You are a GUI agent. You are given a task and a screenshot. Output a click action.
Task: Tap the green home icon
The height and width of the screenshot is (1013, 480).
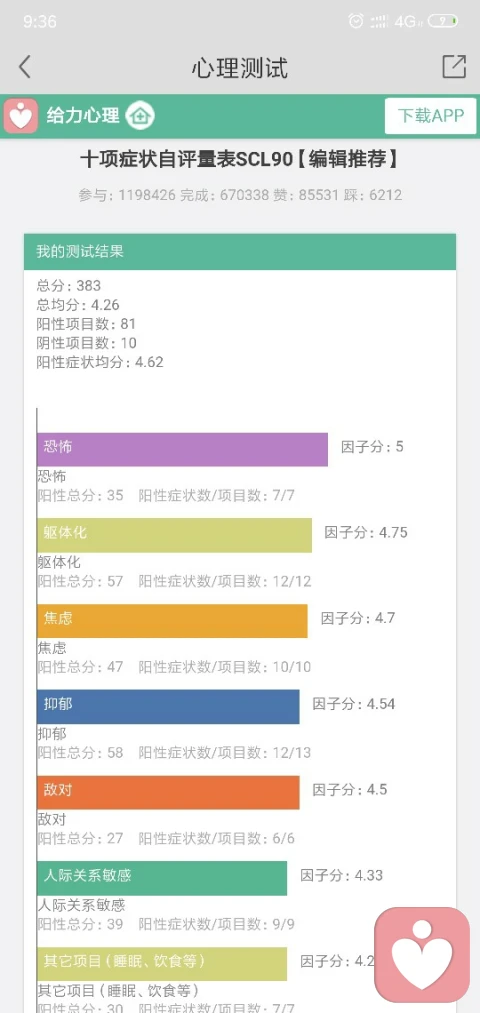pos(140,116)
